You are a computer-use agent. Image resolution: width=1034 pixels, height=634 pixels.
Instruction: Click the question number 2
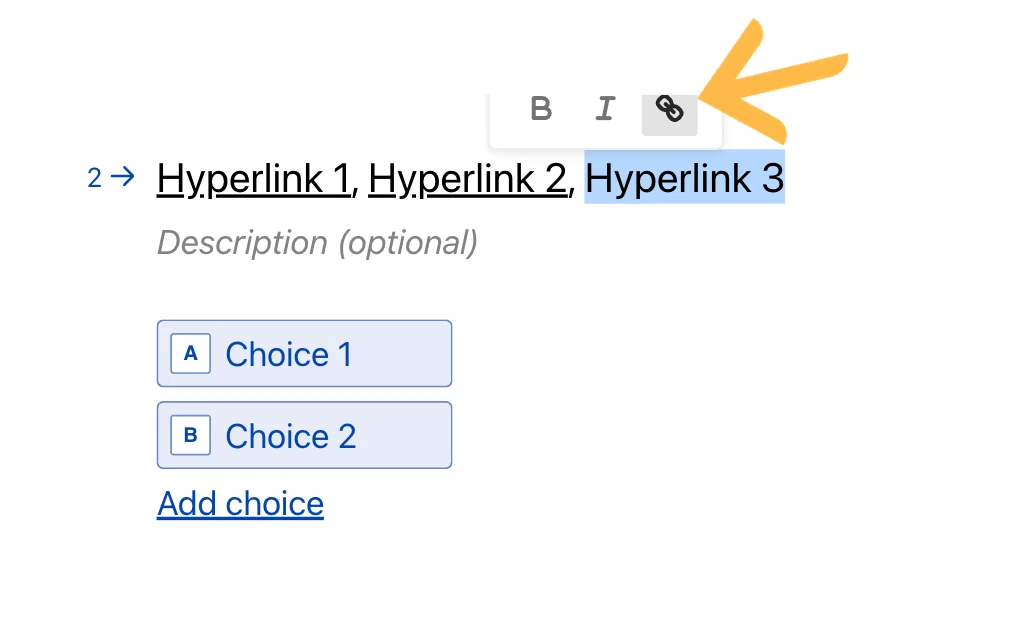[x=94, y=179]
